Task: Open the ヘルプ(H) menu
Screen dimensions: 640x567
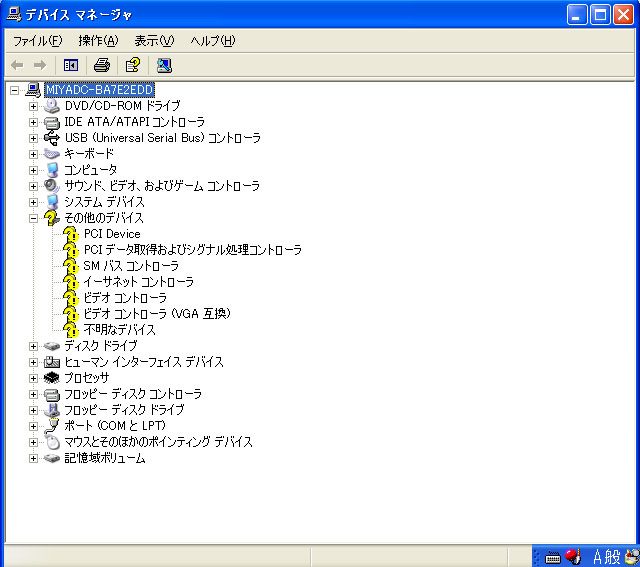Action: 213,41
